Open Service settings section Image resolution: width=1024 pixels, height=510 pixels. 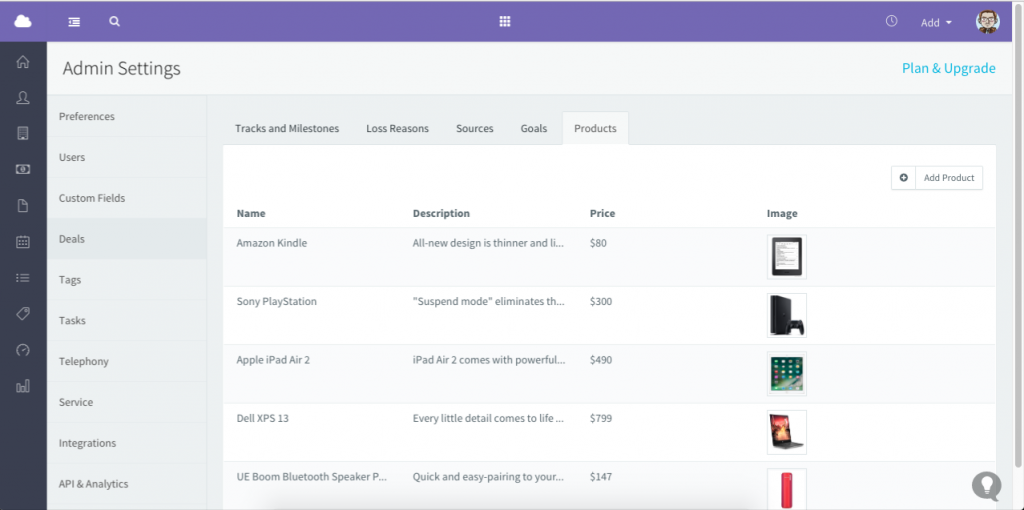point(127,402)
